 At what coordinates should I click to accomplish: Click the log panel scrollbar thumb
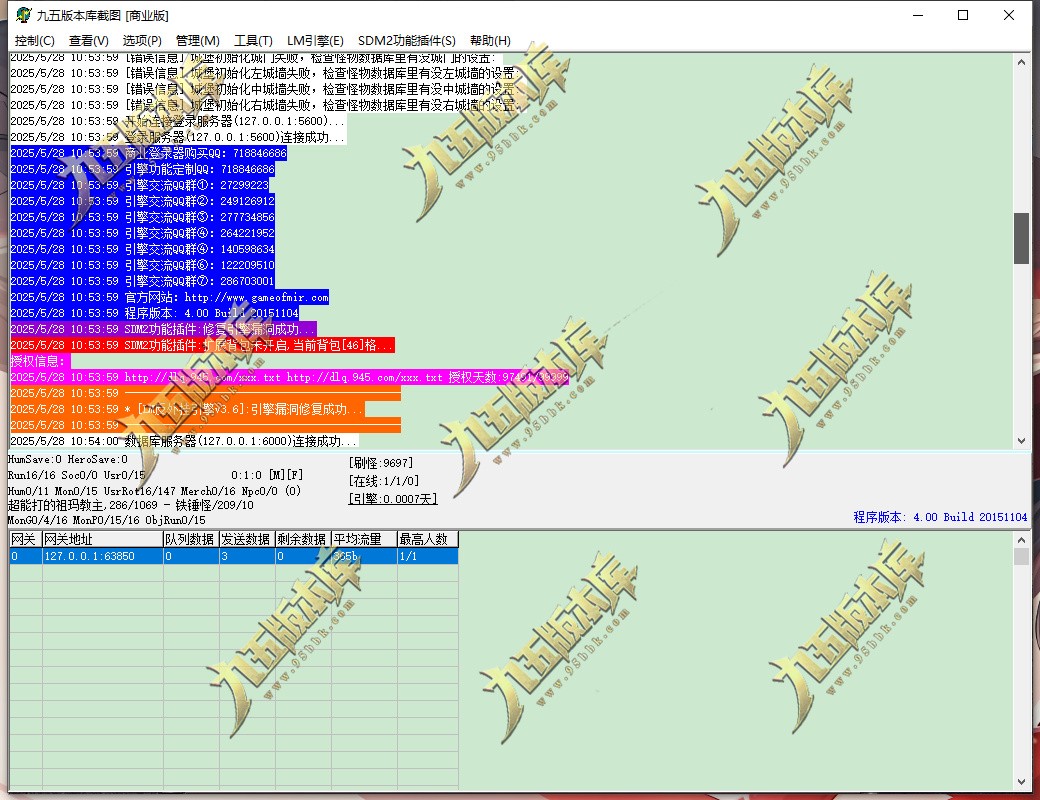point(1021,238)
